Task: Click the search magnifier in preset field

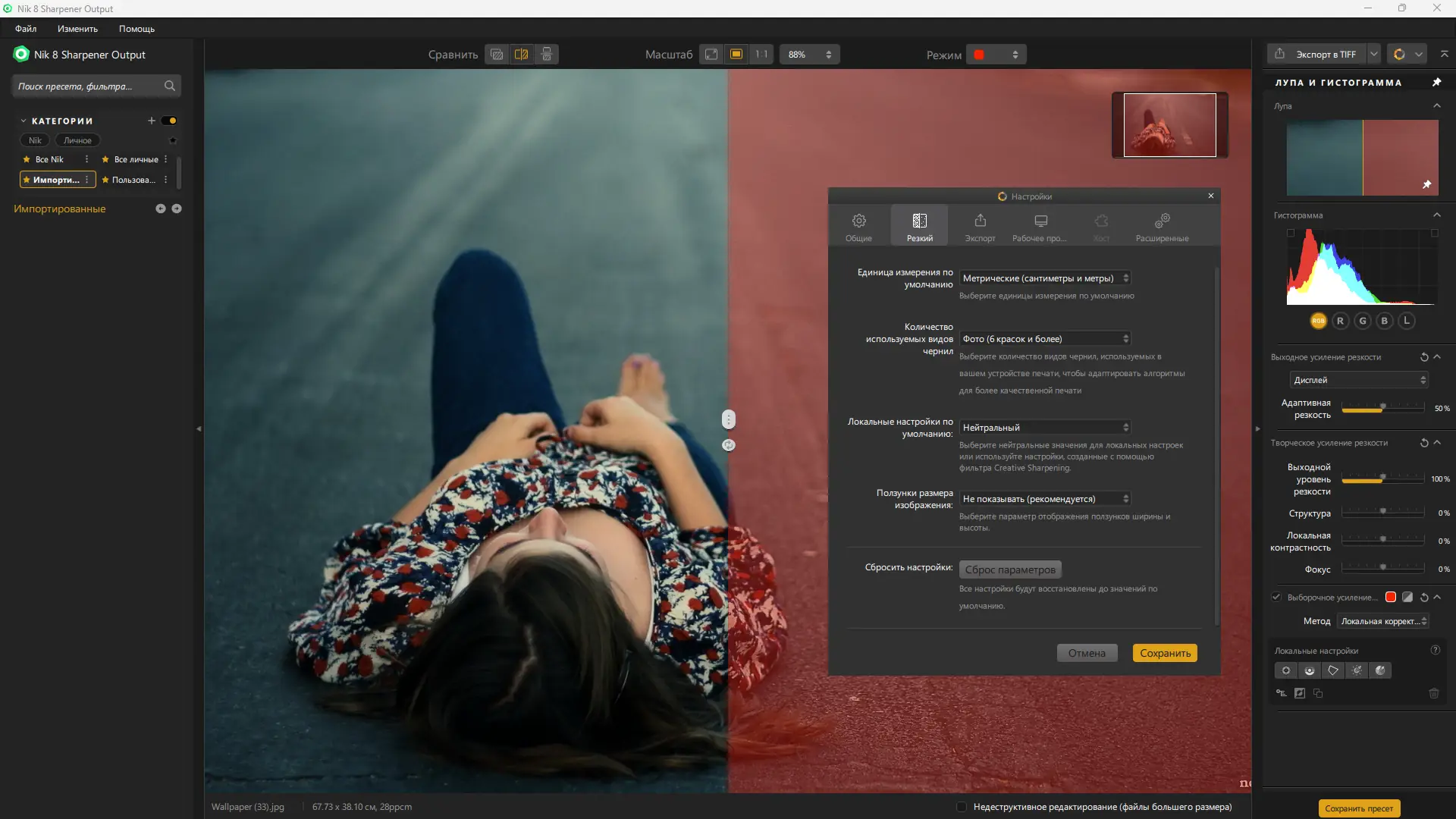Action: pyautogui.click(x=170, y=86)
